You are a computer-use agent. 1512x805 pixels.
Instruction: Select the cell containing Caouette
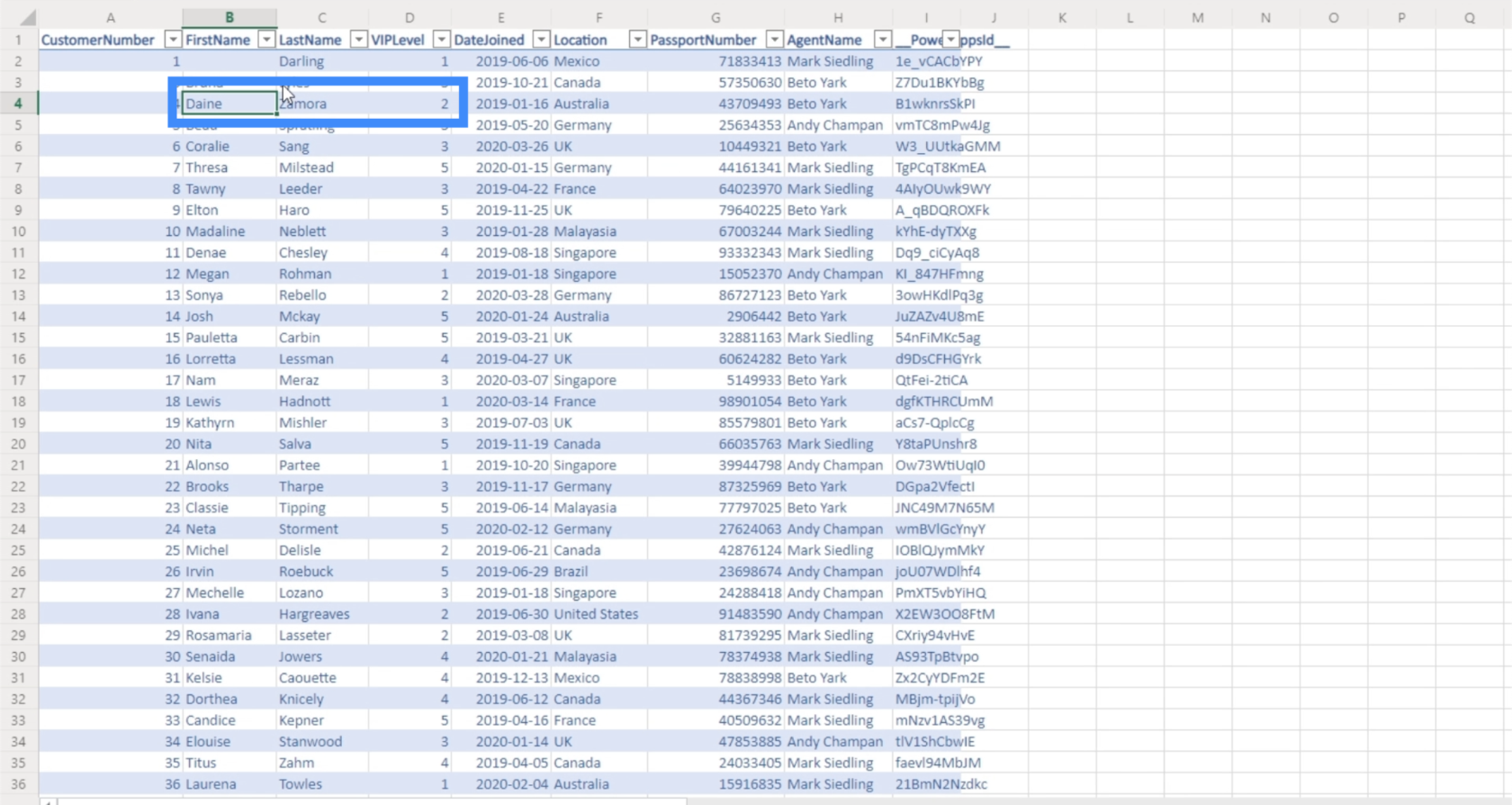click(x=322, y=678)
